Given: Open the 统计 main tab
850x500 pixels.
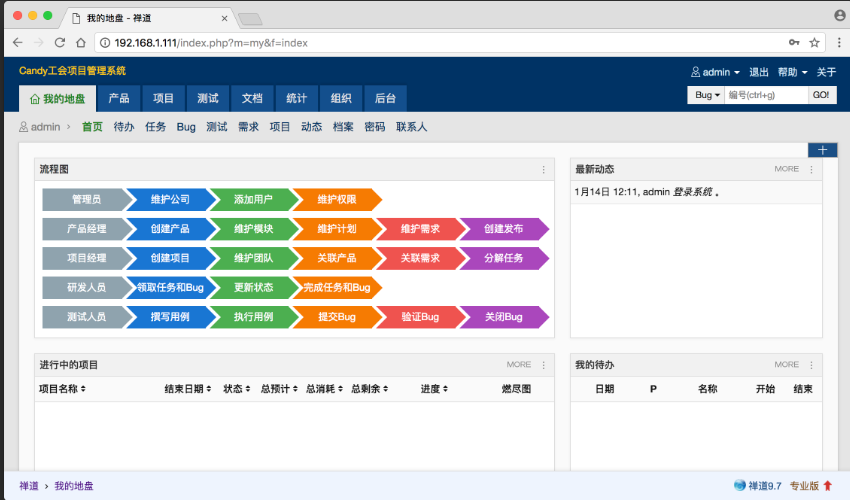Looking at the screenshot, I should tap(297, 99).
